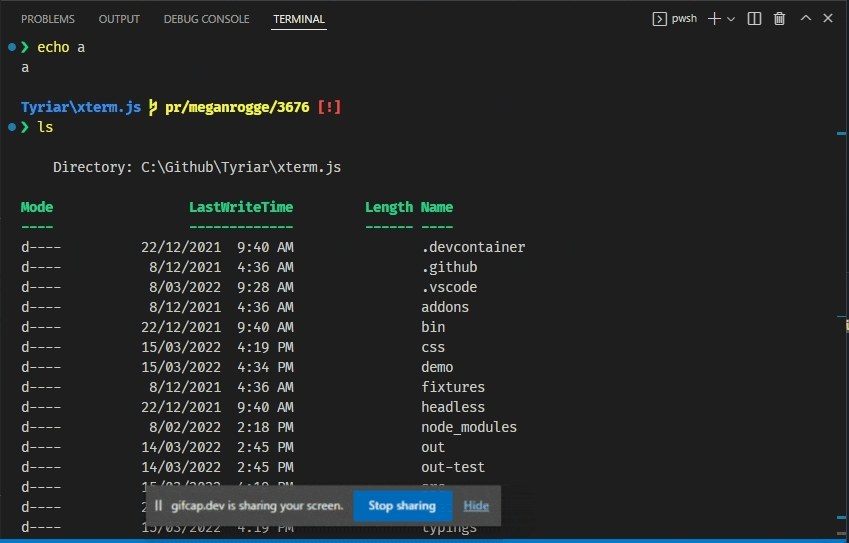Click the Stop sharing button
The width and height of the screenshot is (849, 543).
pos(402,506)
